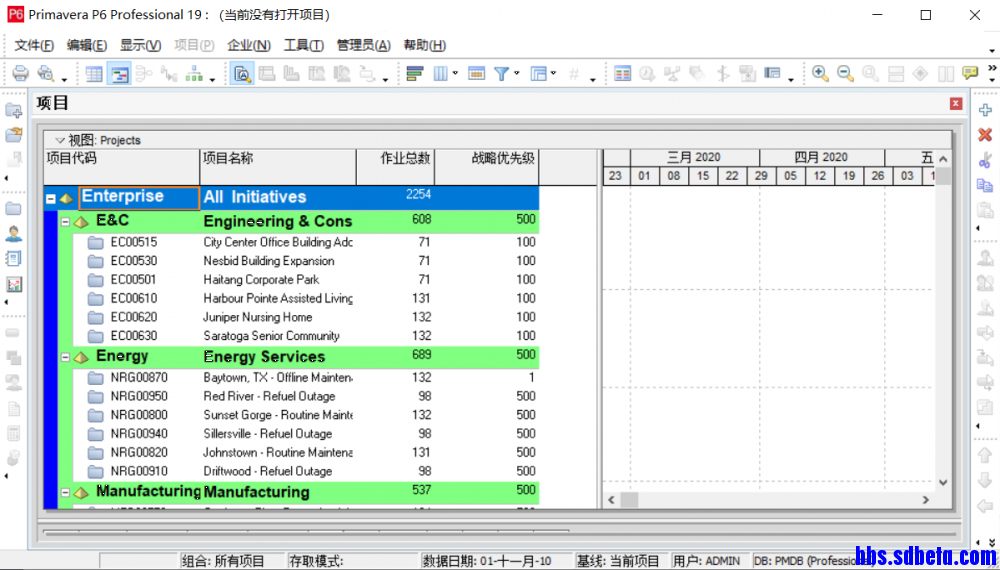Open the 编辑(E) menu
Screen dimensions: 1000x570
(x=87, y=45)
